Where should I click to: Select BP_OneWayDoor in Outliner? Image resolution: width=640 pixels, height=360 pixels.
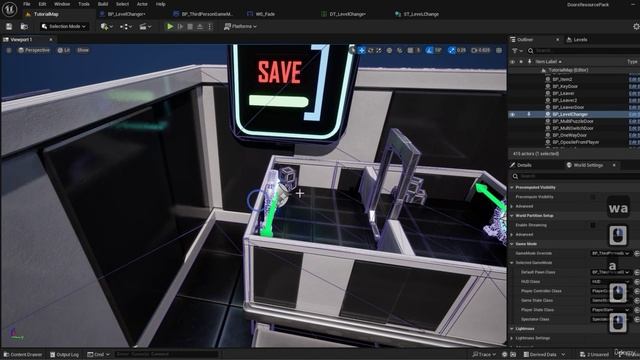tap(570, 135)
